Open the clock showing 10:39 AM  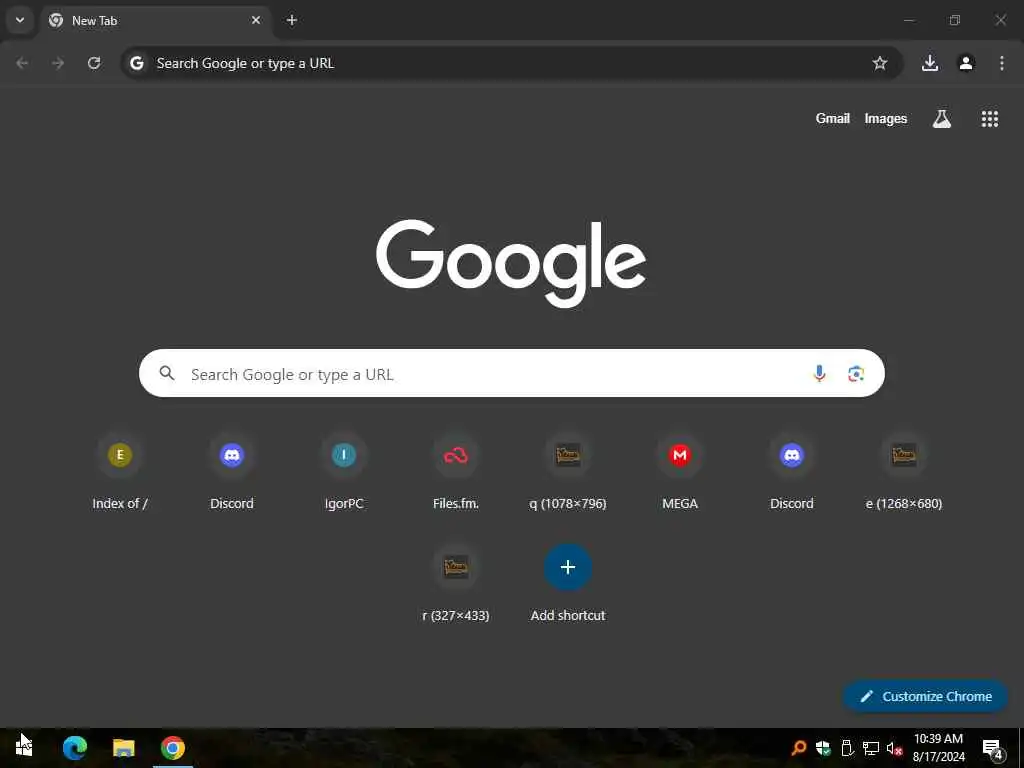coord(938,748)
